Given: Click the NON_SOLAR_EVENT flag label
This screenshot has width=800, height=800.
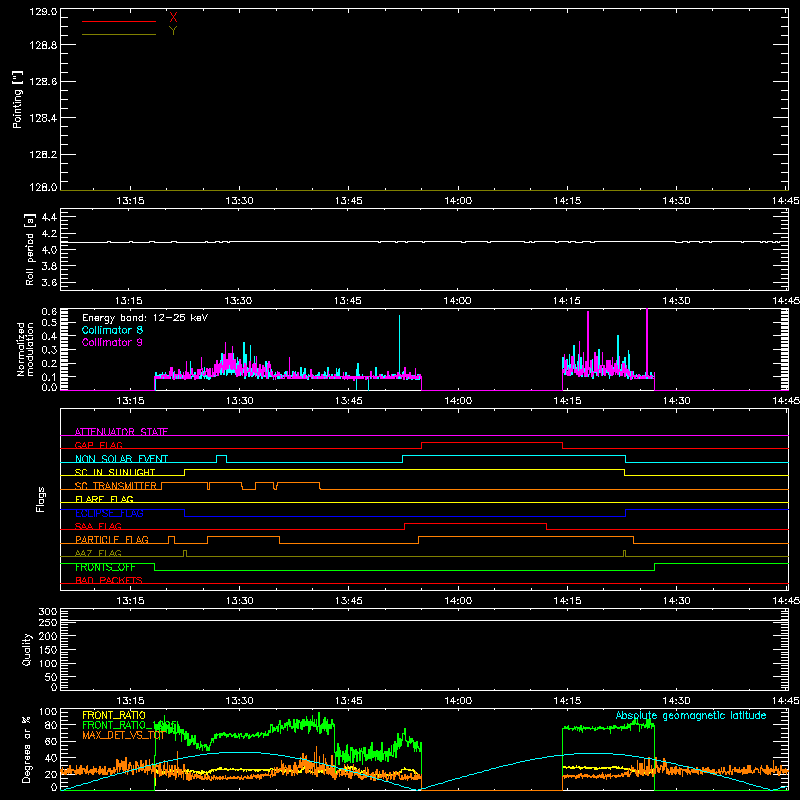Looking at the screenshot, I should [121, 459].
